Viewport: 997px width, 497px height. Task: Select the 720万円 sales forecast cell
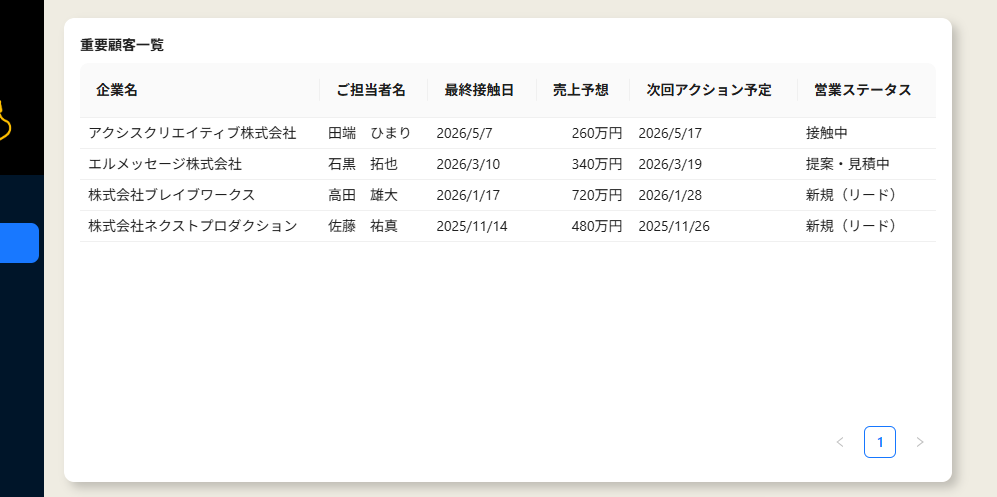point(596,195)
